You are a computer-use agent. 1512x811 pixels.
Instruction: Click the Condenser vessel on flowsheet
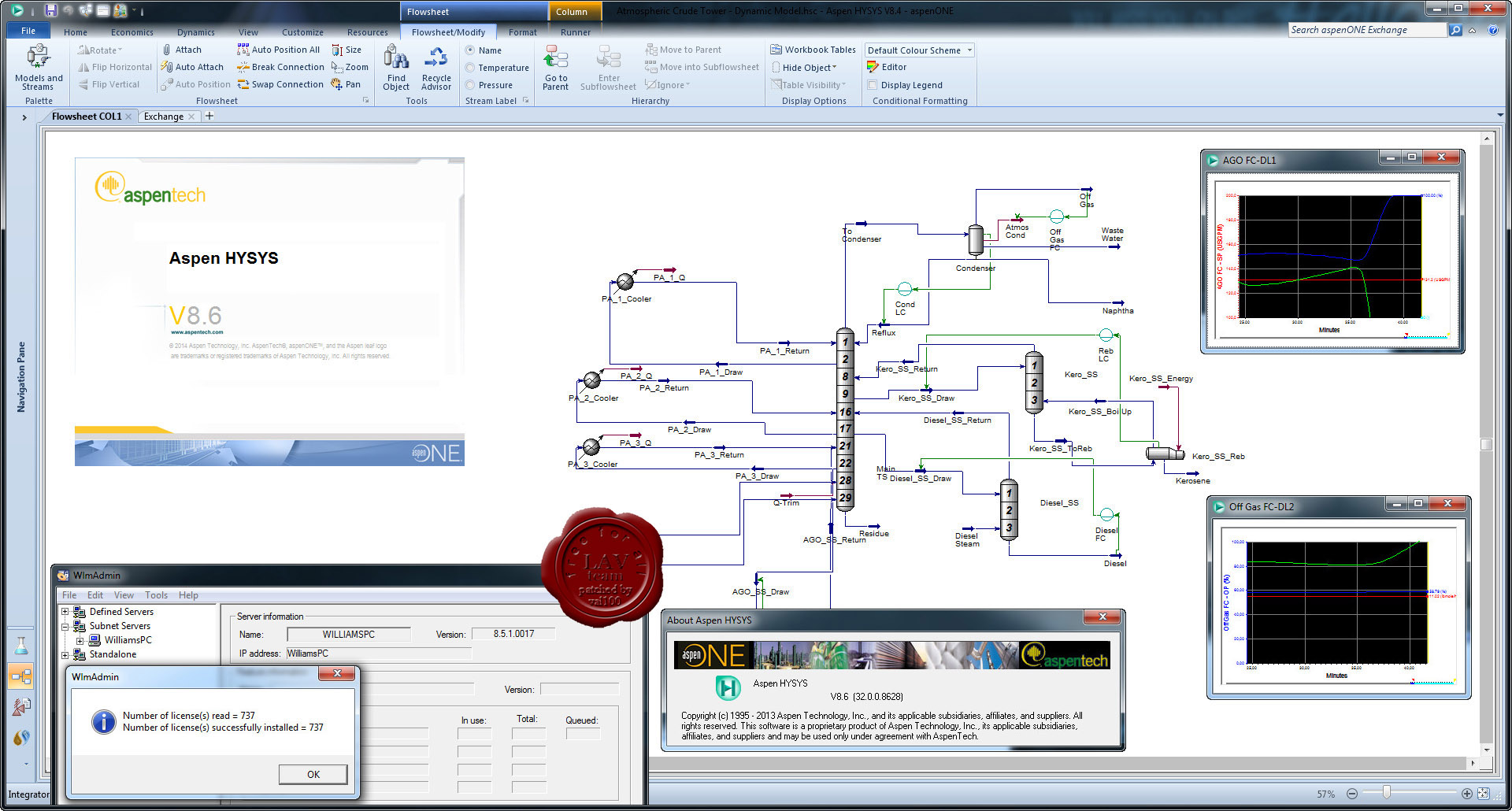point(976,240)
